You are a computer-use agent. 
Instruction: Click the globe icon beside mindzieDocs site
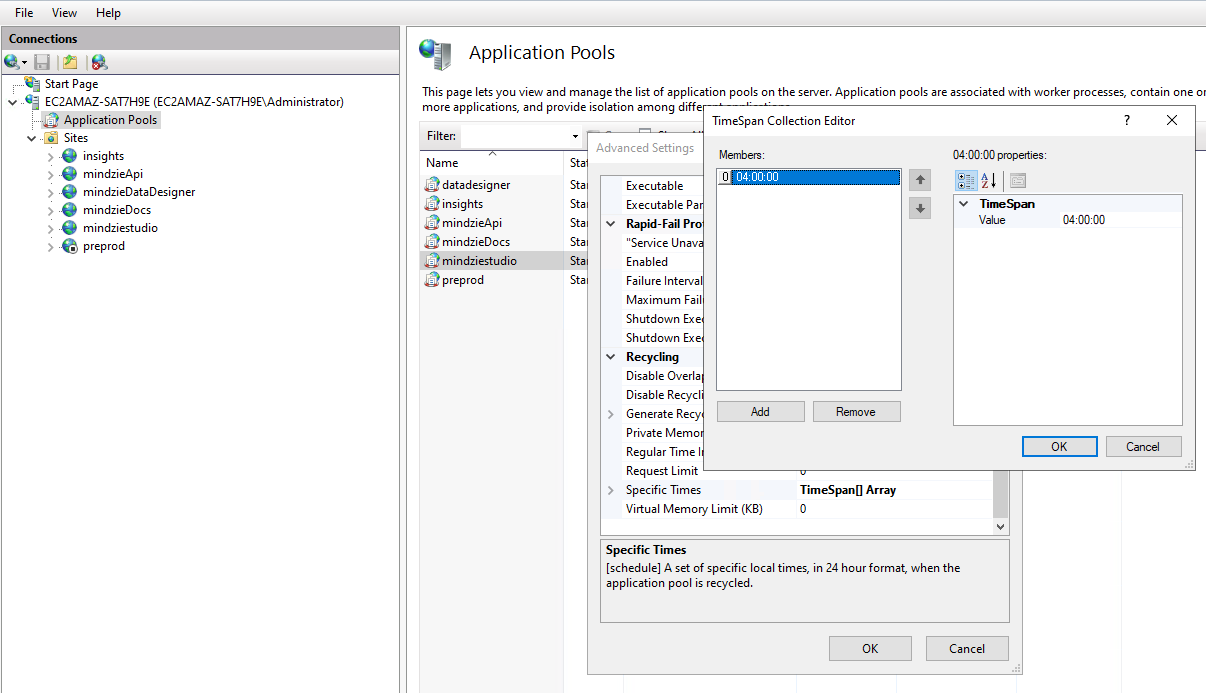(x=69, y=210)
